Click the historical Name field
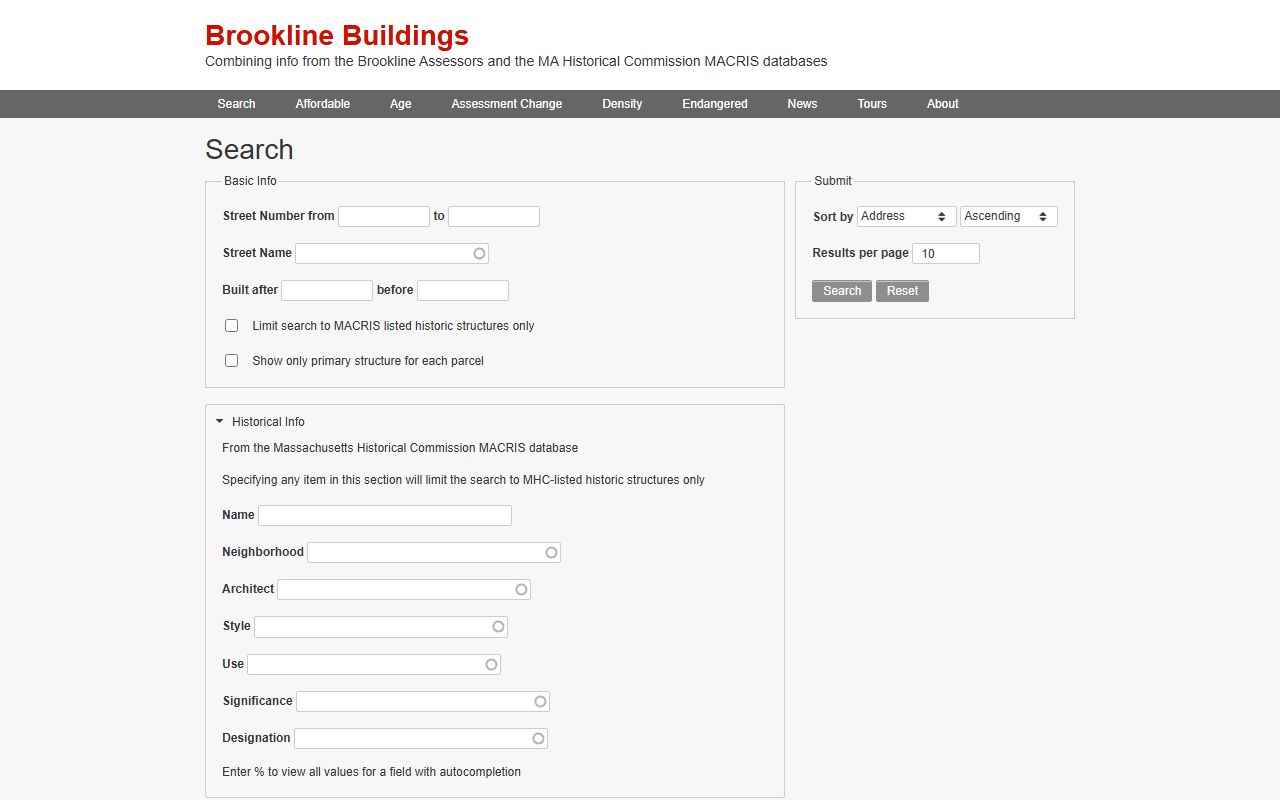Screen dimensions: 1280x800 tap(385, 515)
